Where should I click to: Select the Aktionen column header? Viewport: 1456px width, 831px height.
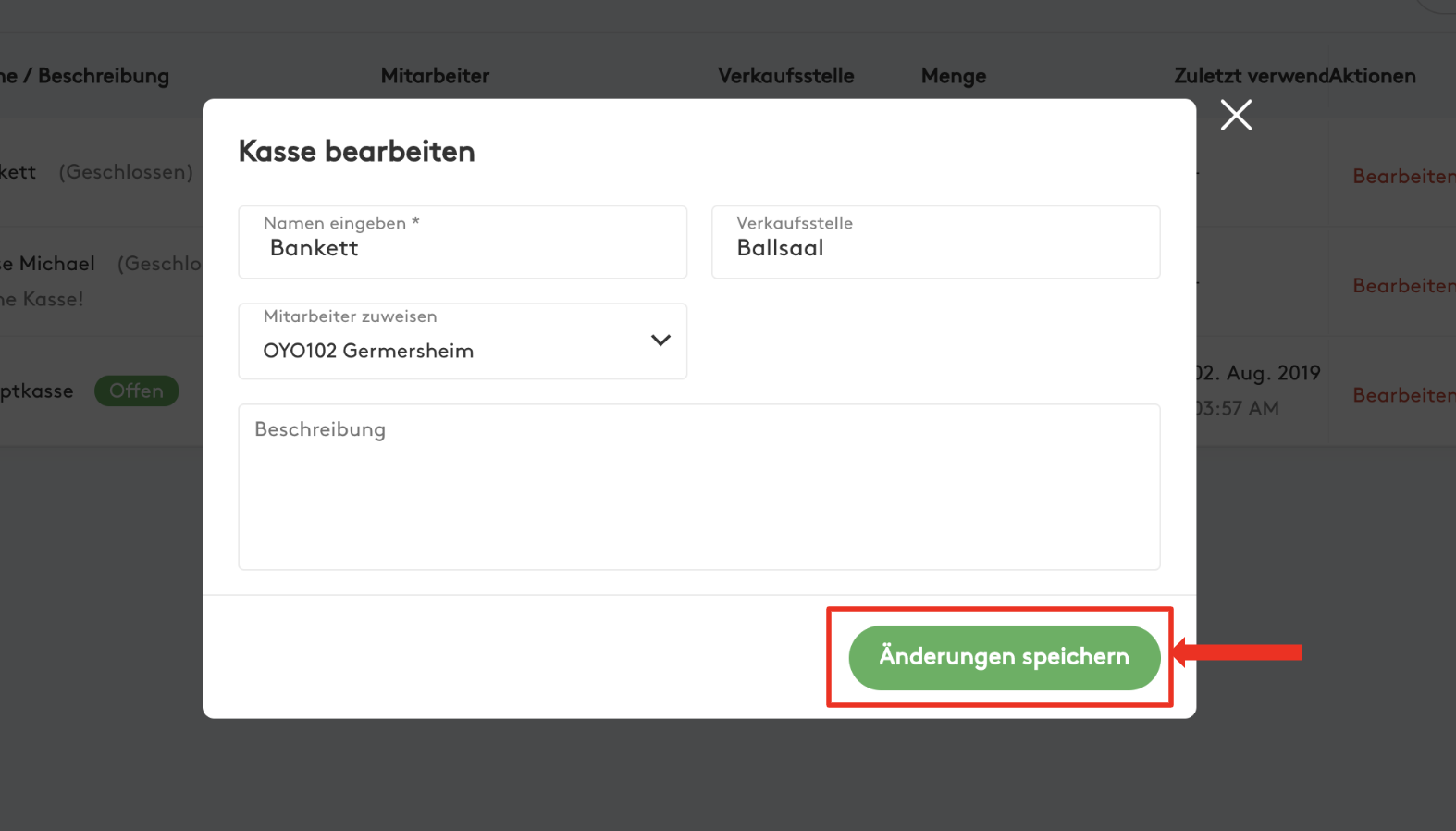click(1373, 76)
